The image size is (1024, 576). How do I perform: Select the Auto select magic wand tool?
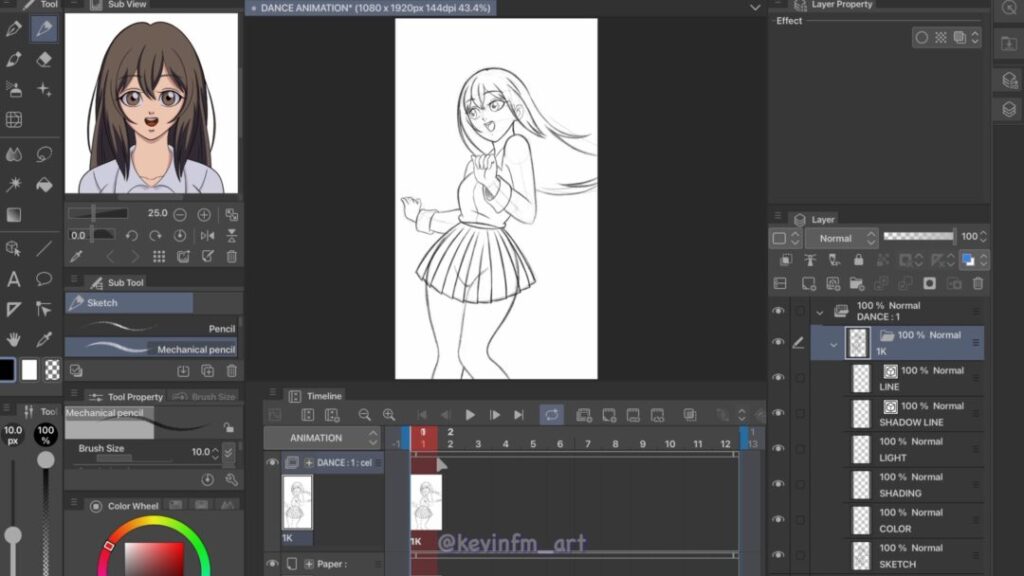tap(13, 185)
